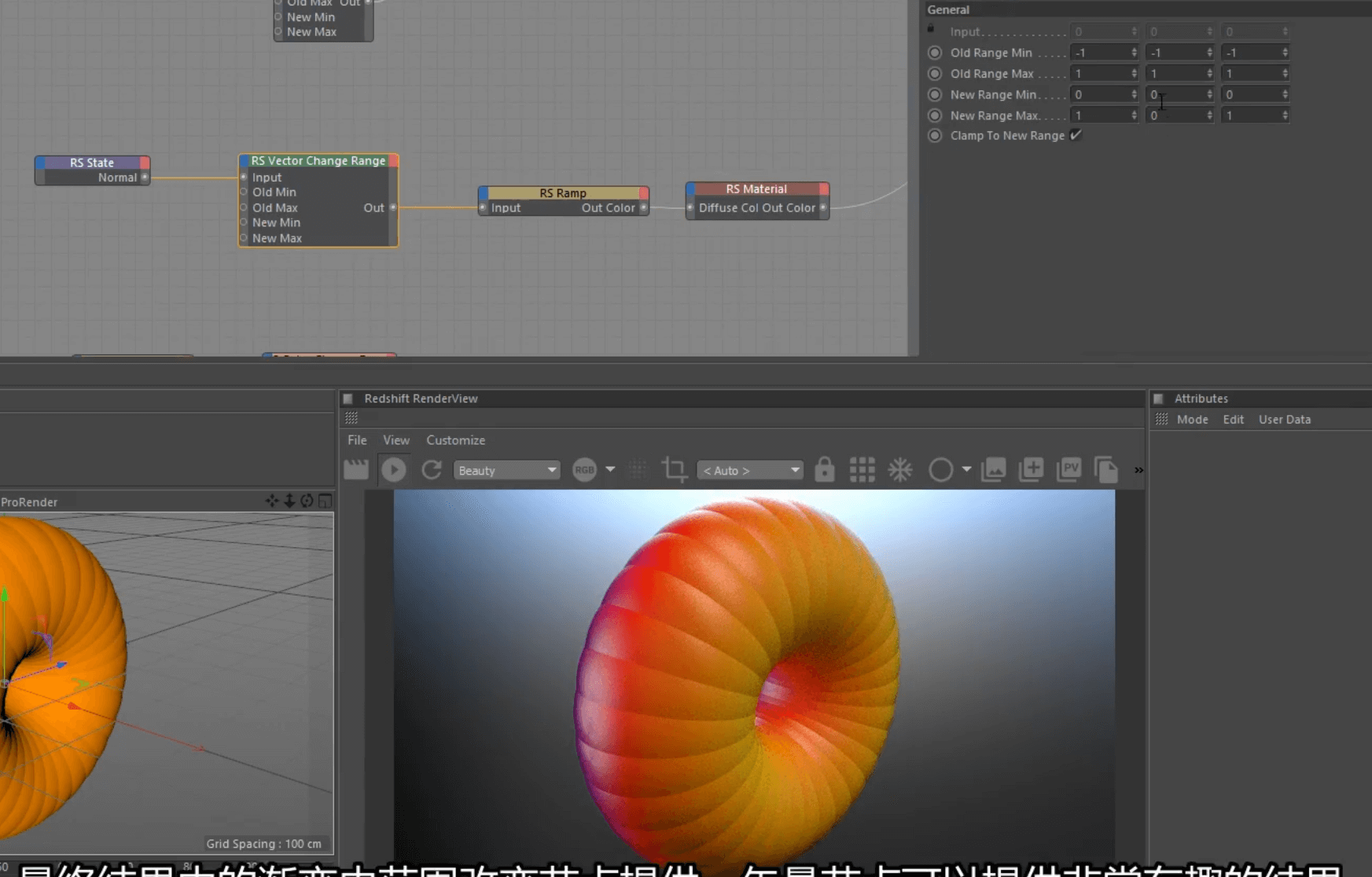Open the RenderView File menu

click(357, 440)
